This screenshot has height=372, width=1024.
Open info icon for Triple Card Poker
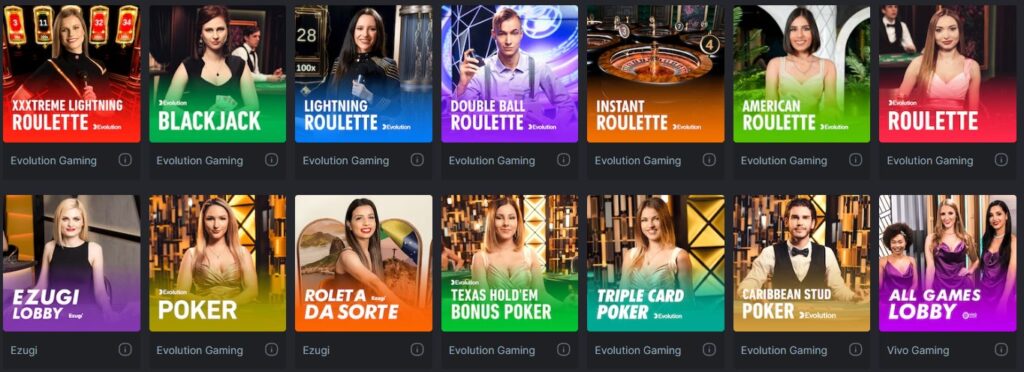pos(709,350)
